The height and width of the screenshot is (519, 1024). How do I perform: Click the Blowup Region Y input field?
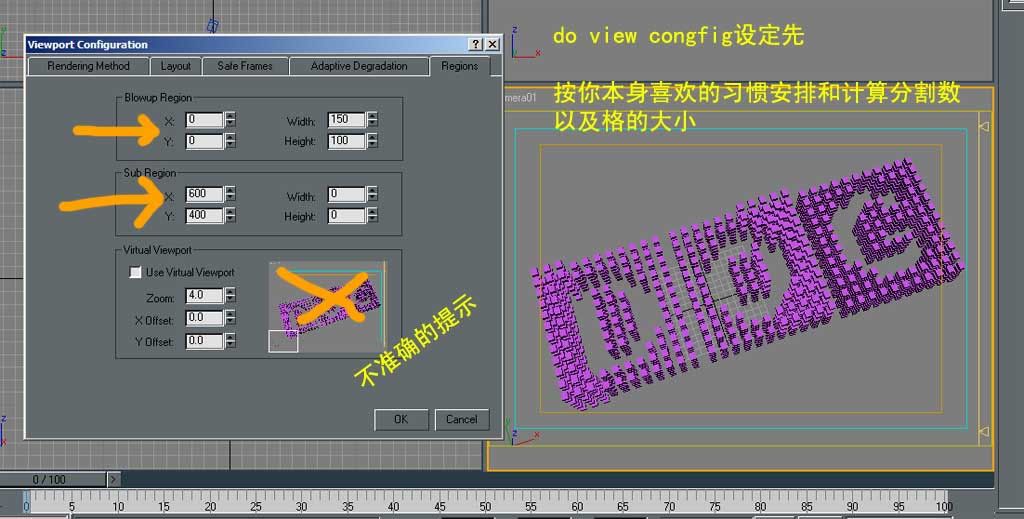(204, 141)
